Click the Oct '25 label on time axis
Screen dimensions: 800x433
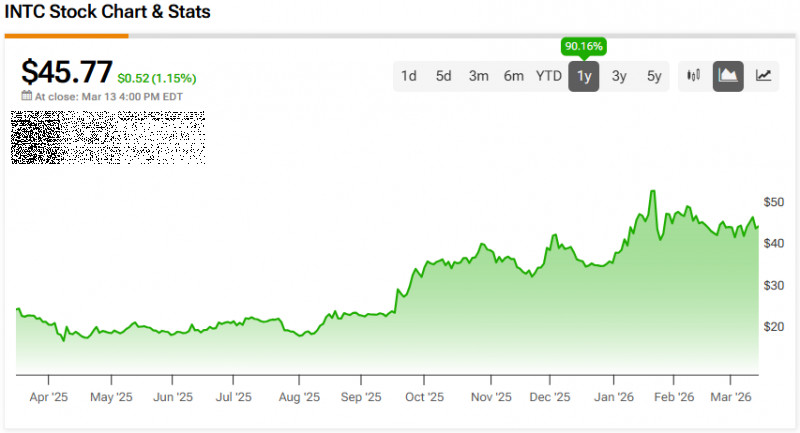tap(424, 396)
